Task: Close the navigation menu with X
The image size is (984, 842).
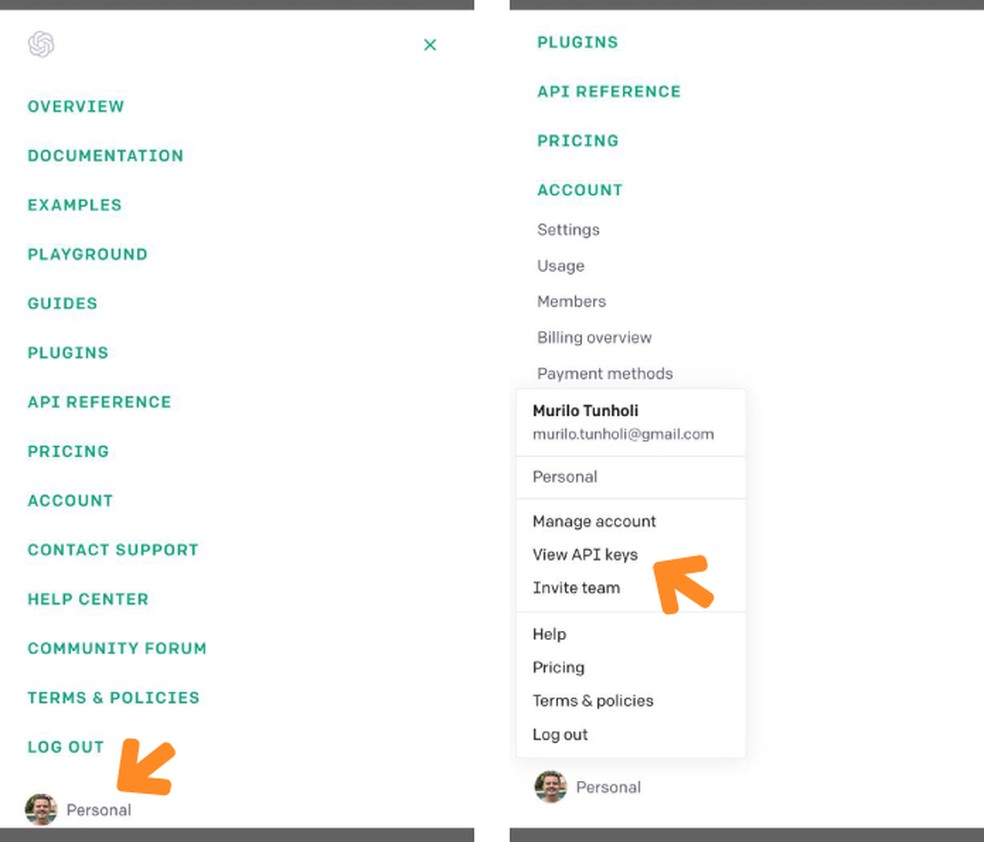Action: 430,45
